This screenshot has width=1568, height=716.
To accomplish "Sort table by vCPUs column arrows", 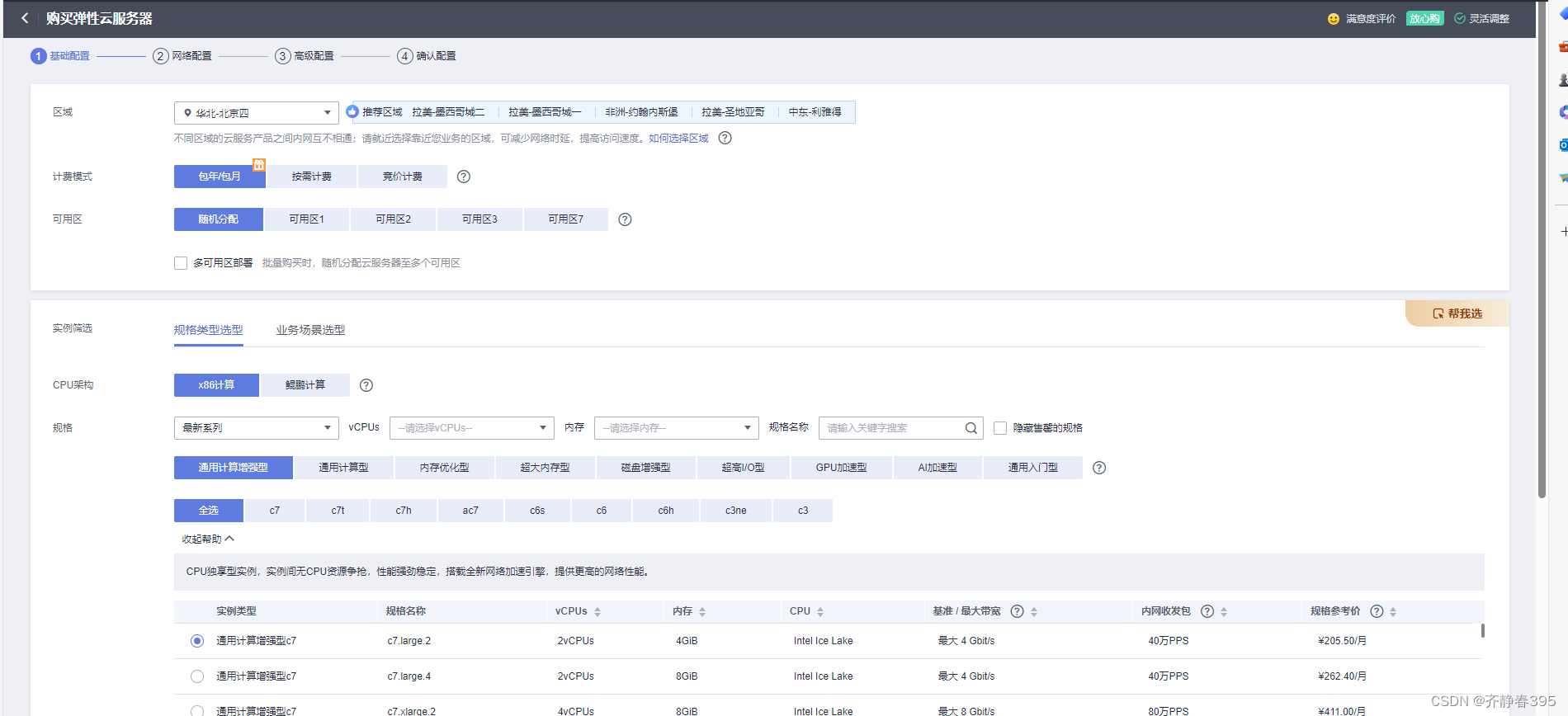I will [597, 612].
